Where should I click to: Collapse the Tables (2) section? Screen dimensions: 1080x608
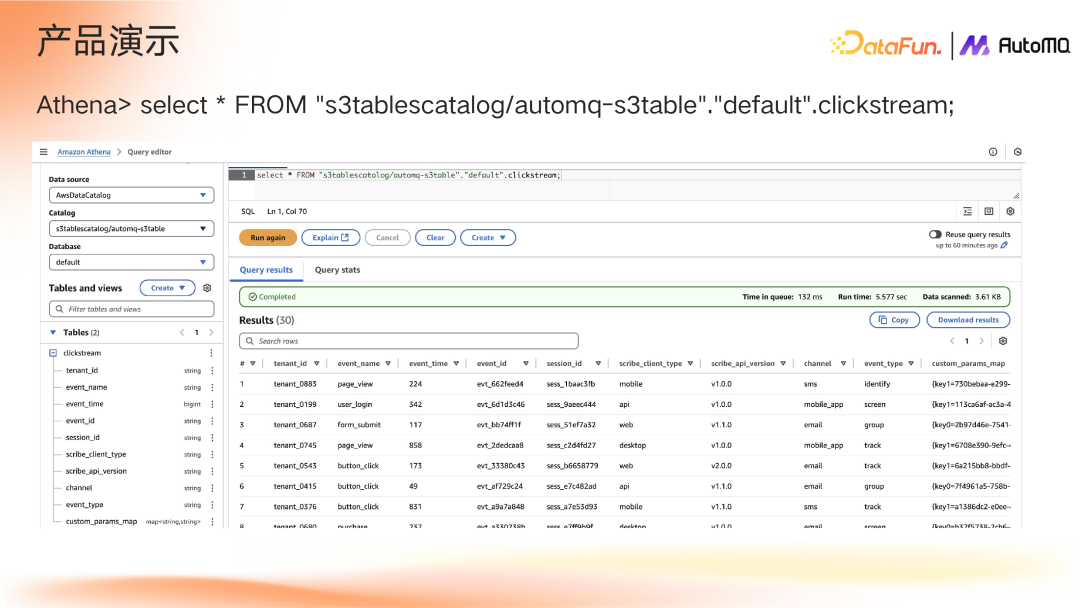tap(53, 333)
